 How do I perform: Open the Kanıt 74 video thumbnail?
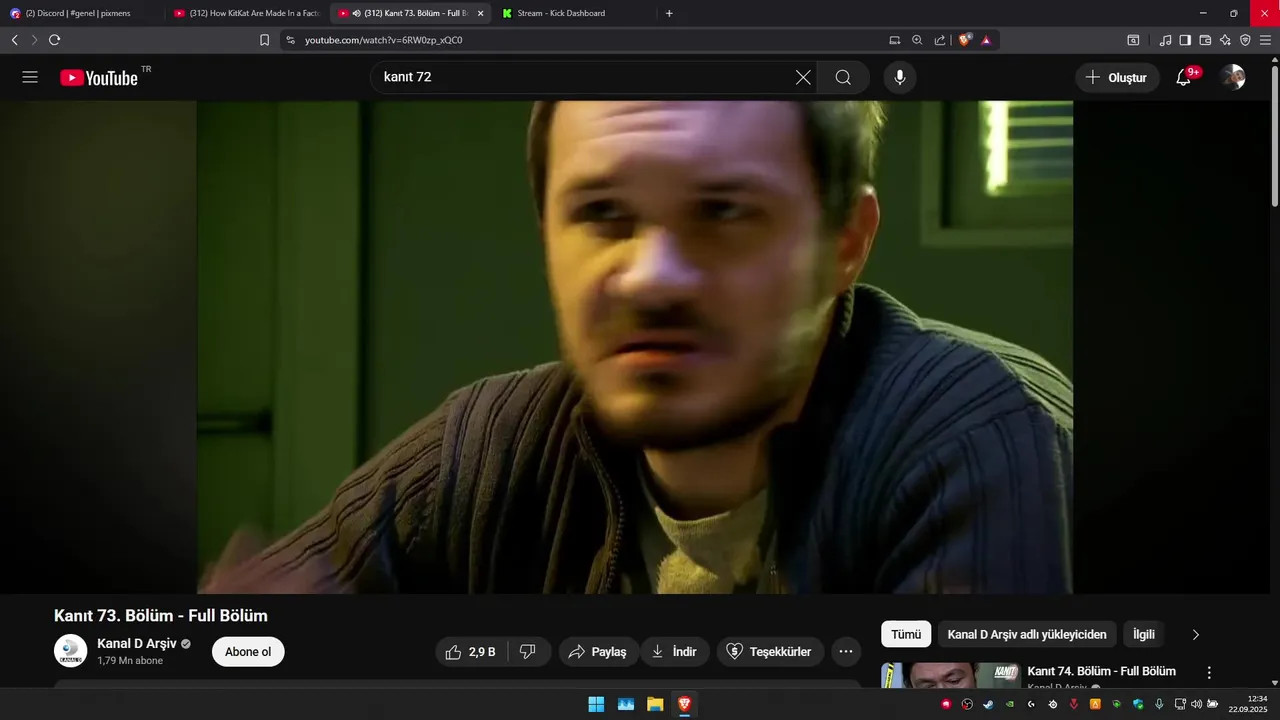(x=950, y=675)
